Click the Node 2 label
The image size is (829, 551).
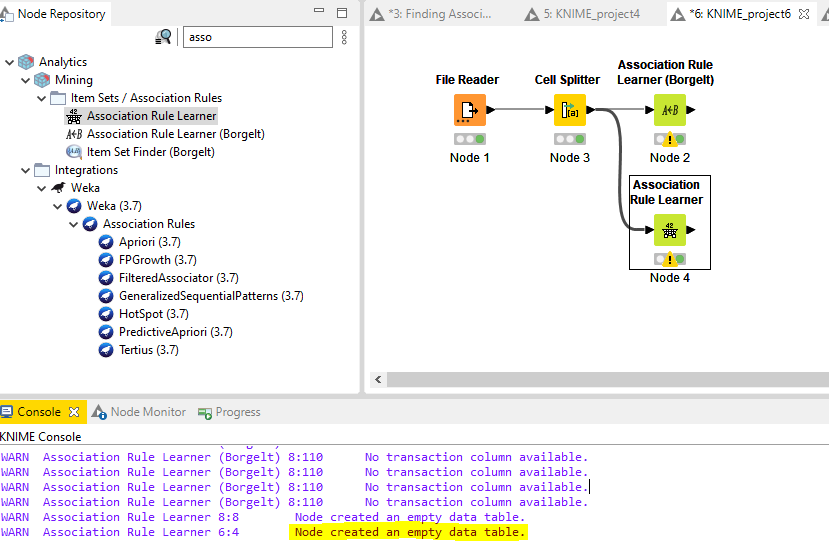670,158
